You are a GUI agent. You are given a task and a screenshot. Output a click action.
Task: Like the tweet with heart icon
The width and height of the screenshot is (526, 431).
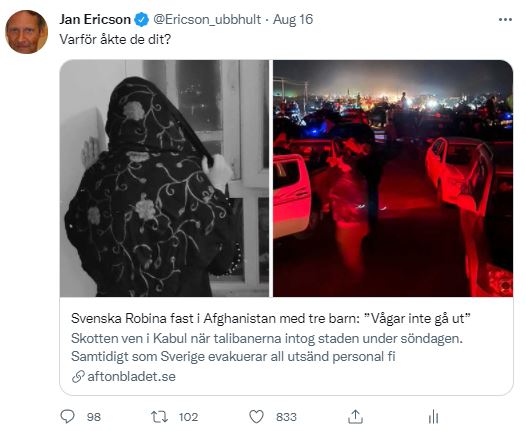(256, 417)
